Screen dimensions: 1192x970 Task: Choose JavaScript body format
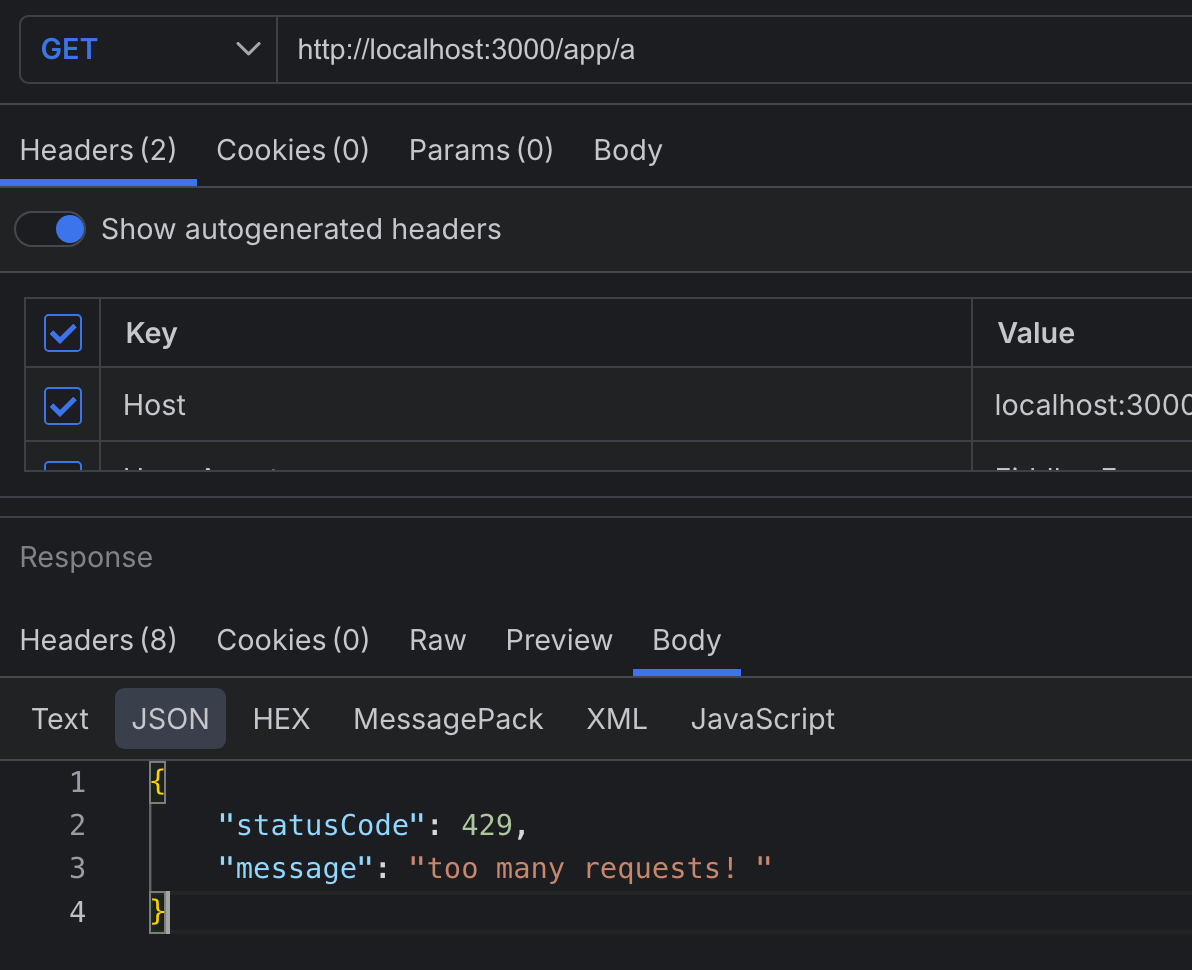click(762, 719)
